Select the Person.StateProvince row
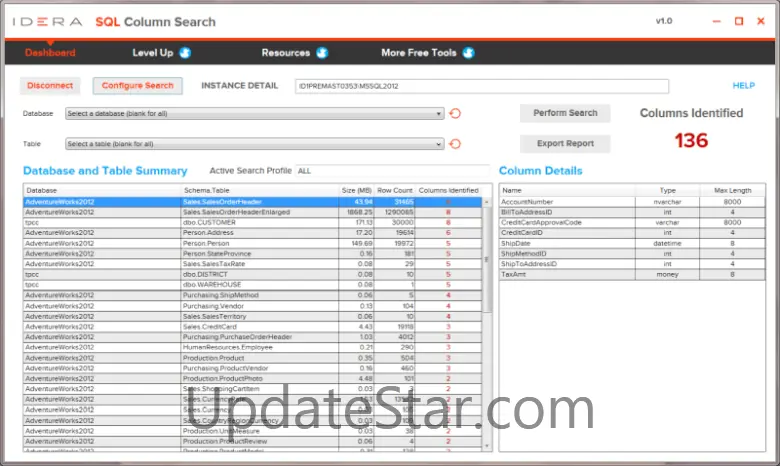 [x=253, y=254]
